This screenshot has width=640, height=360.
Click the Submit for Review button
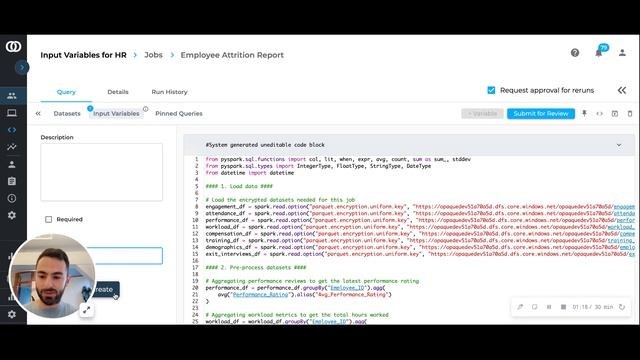pyautogui.click(x=541, y=113)
